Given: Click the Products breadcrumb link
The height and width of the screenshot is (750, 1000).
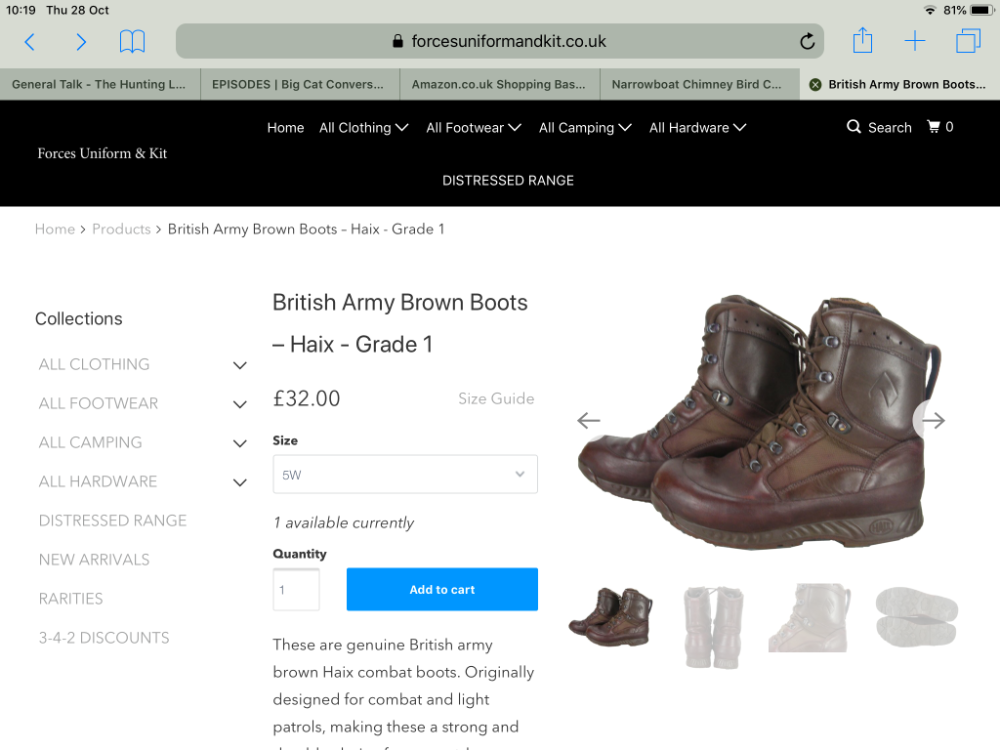Looking at the screenshot, I should pos(121,229).
